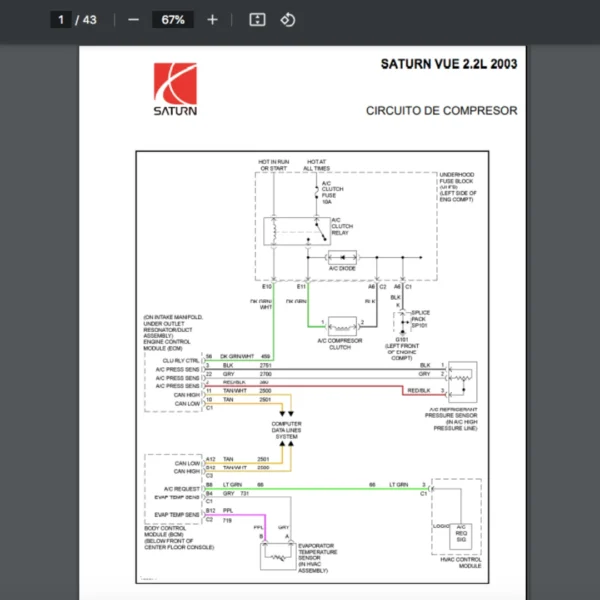Select the 67% zoom level field
The height and width of the screenshot is (600, 600).
coord(173,20)
